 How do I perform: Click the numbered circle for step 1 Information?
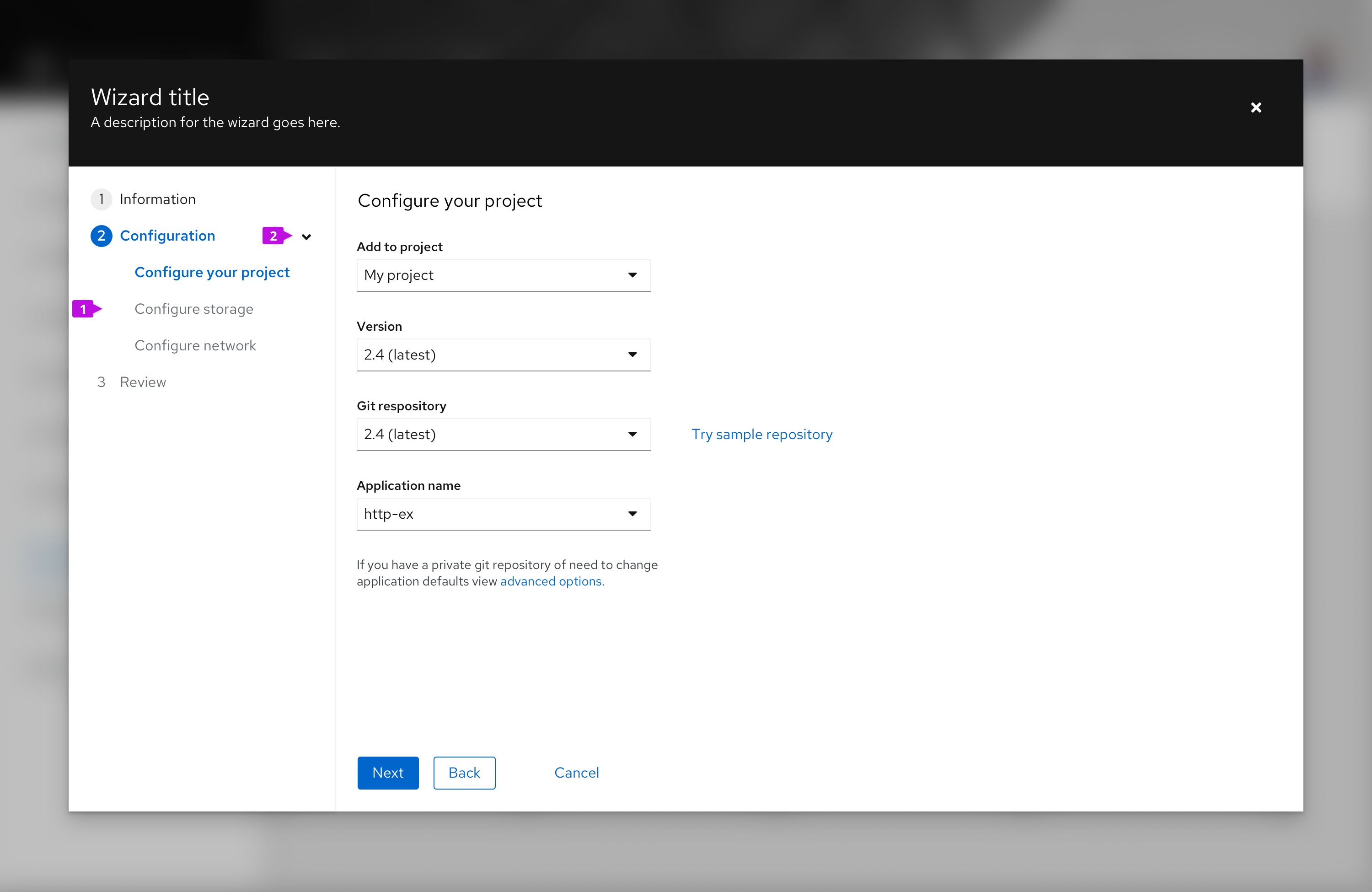click(101, 199)
